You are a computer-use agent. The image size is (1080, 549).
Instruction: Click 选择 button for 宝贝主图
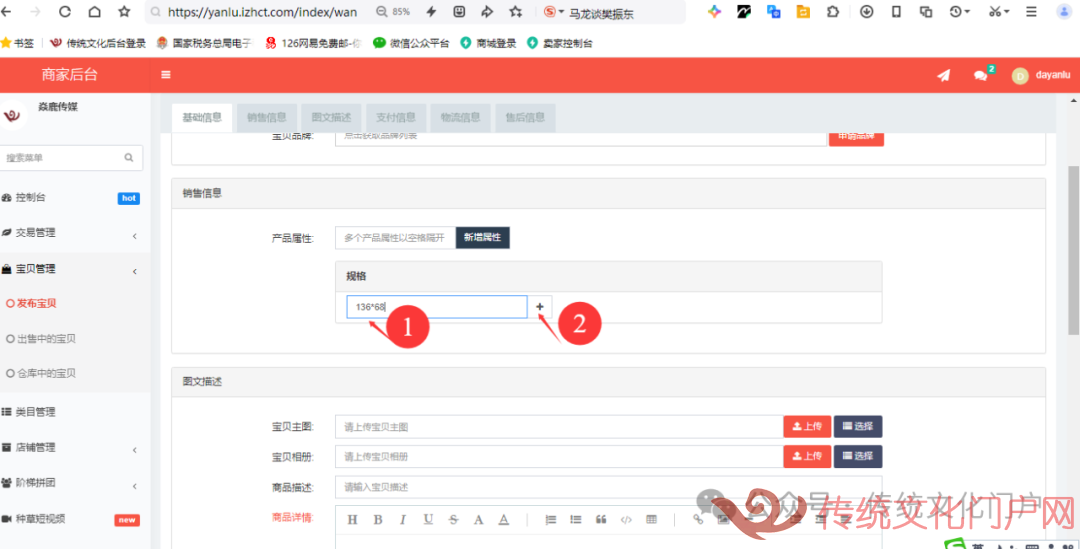point(858,426)
